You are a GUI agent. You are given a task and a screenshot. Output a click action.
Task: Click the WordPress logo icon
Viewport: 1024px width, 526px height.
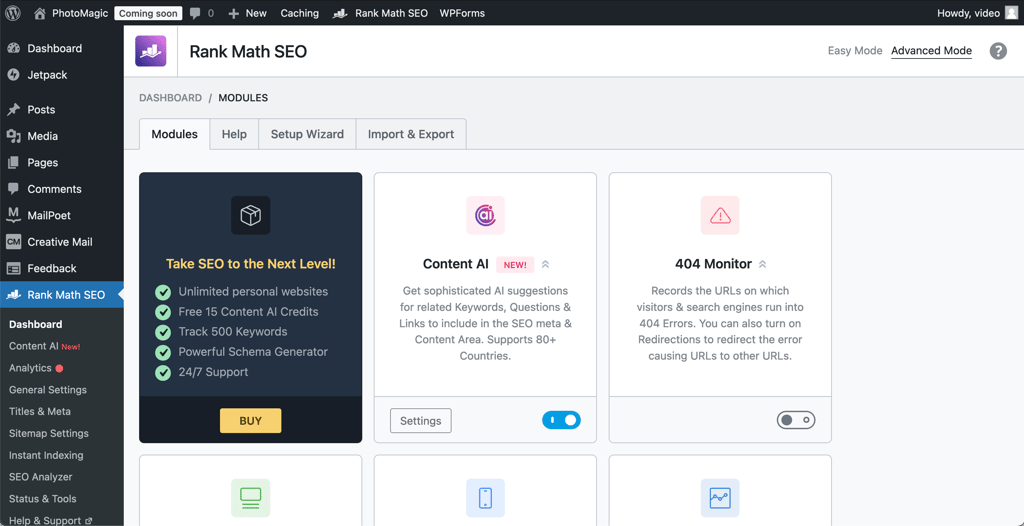(13, 12)
